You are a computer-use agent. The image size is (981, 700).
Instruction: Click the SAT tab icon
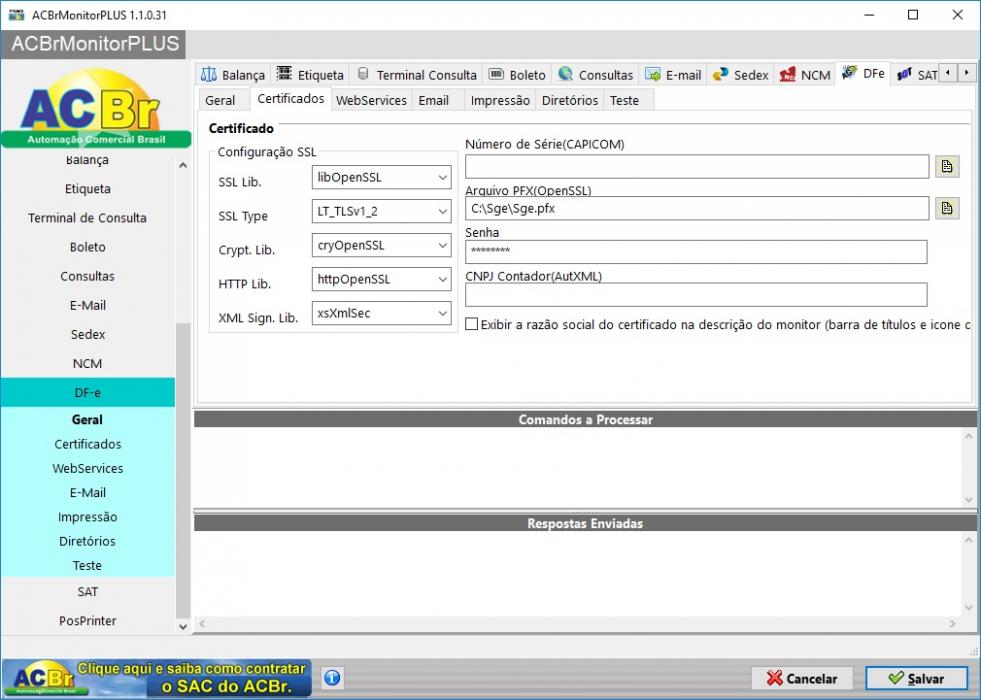[x=904, y=74]
